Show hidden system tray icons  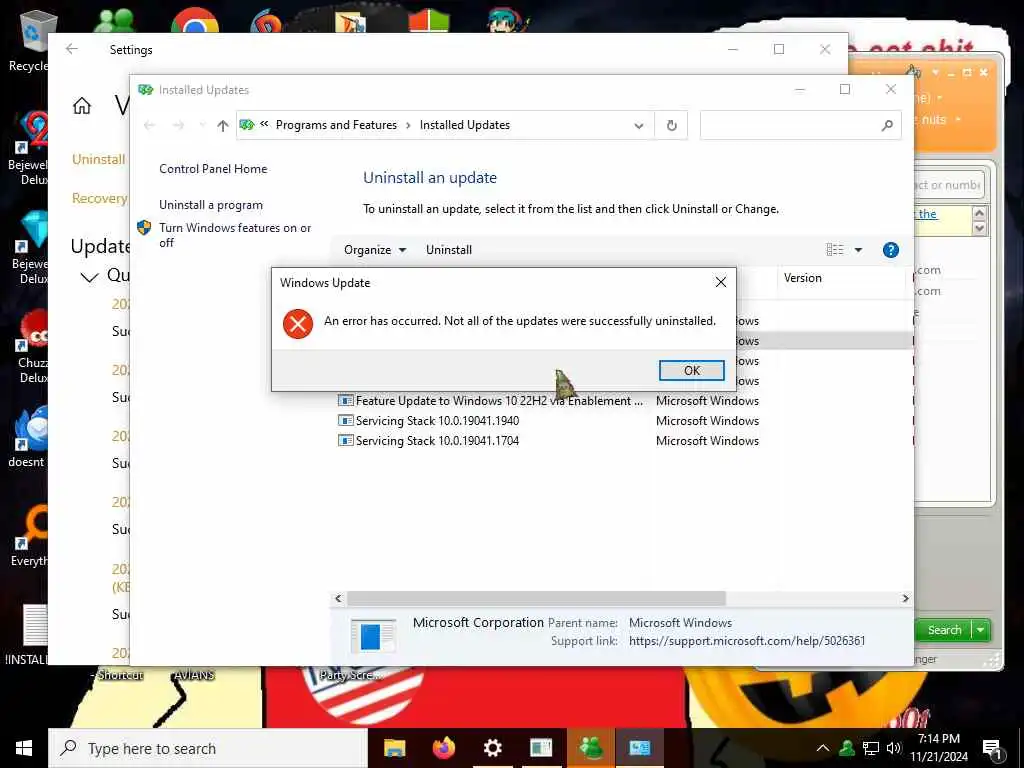[x=823, y=748]
